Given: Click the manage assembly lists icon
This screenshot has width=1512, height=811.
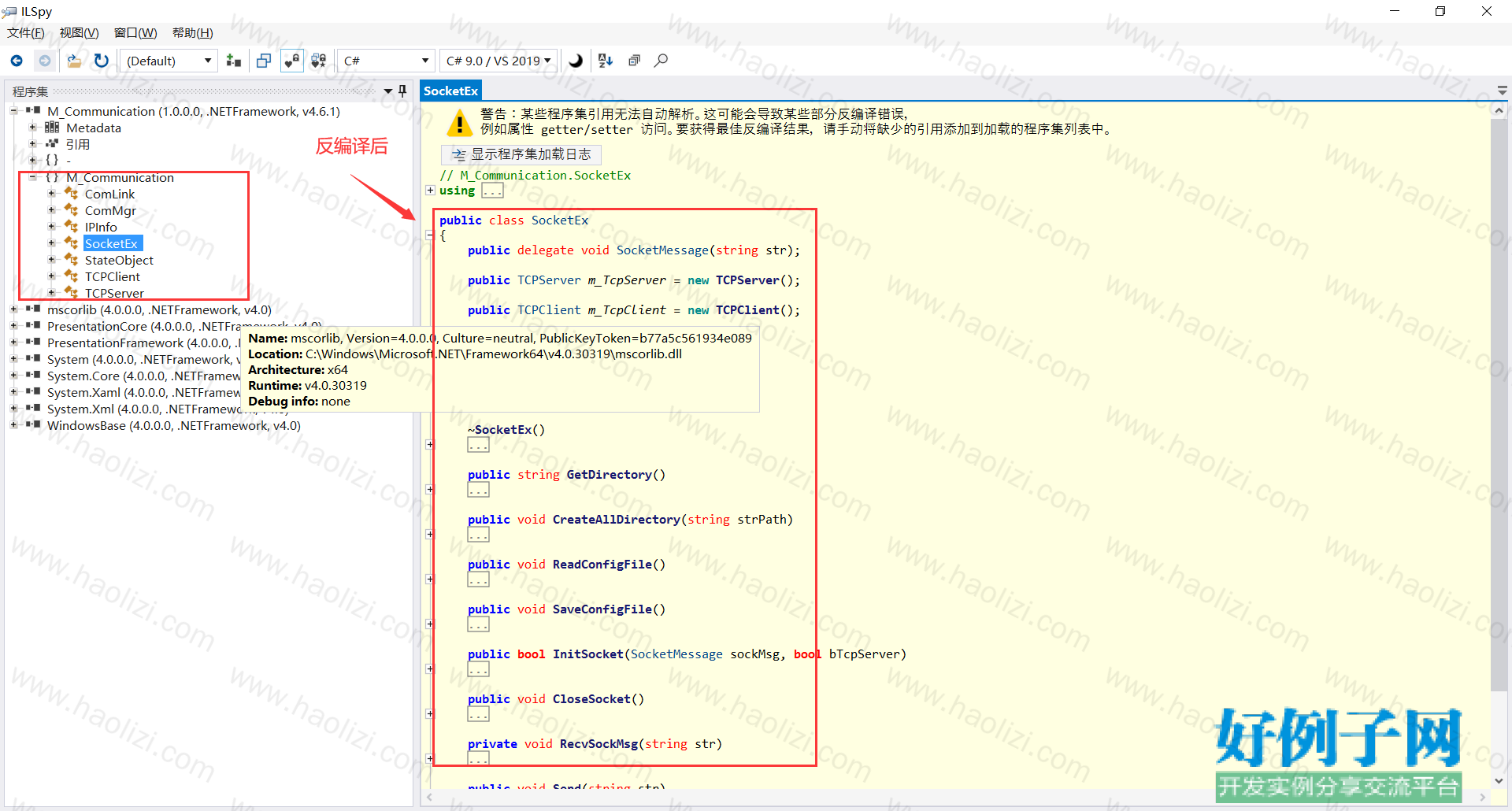Looking at the screenshot, I should (x=233, y=61).
